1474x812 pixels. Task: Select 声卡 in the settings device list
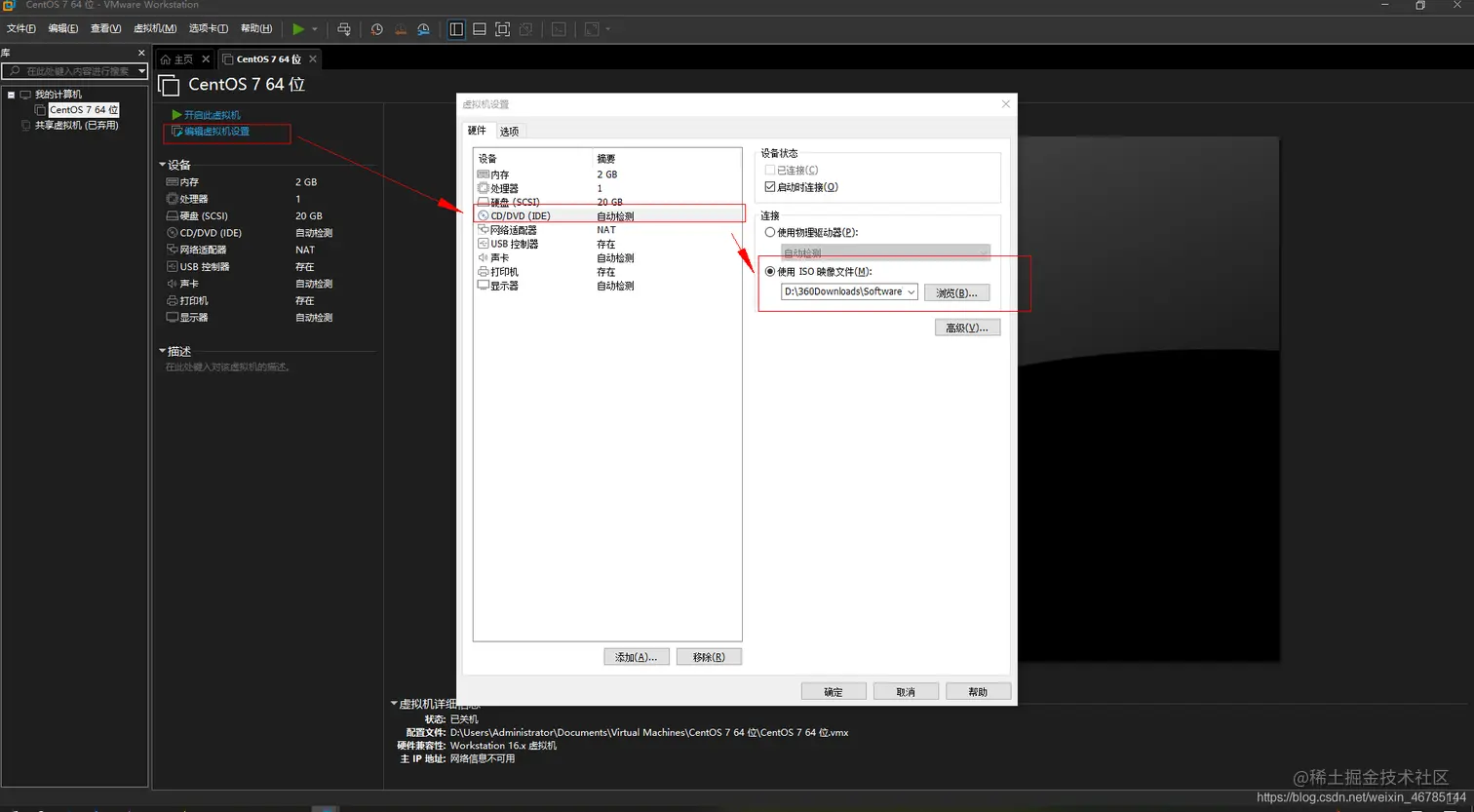(x=609, y=258)
